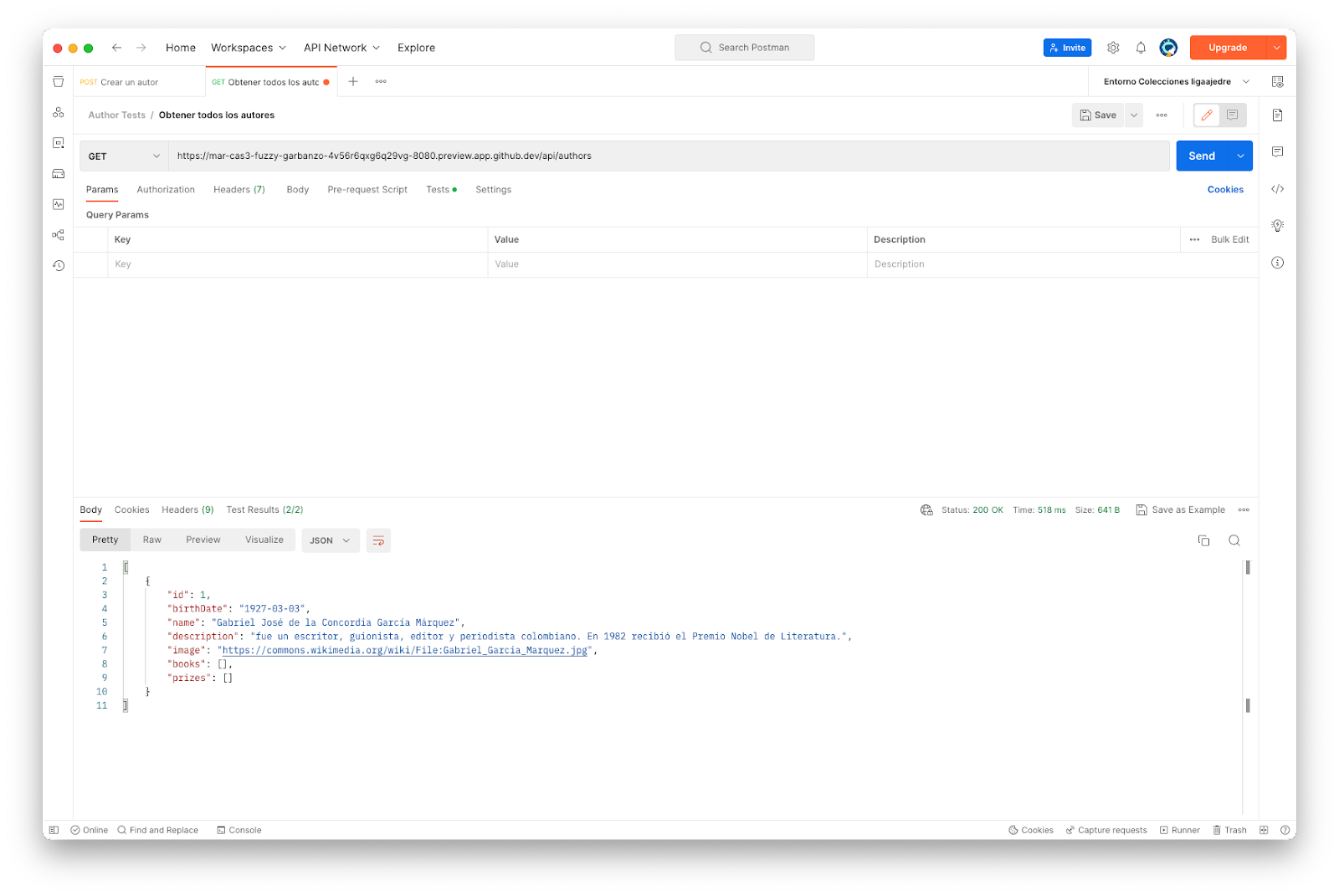Open the Wikimedia image URL link
1339x896 pixels.
coord(405,650)
